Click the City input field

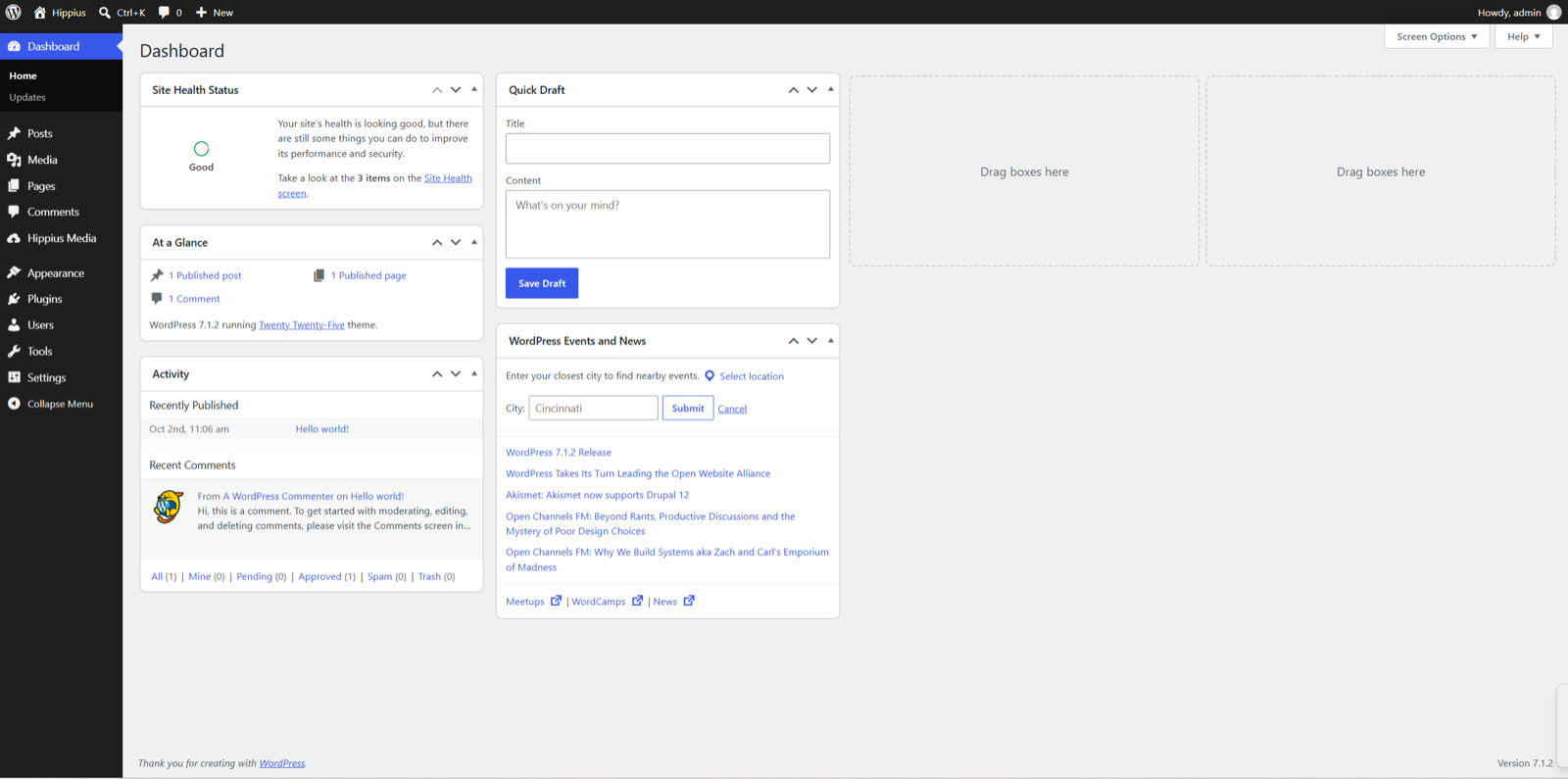point(593,408)
